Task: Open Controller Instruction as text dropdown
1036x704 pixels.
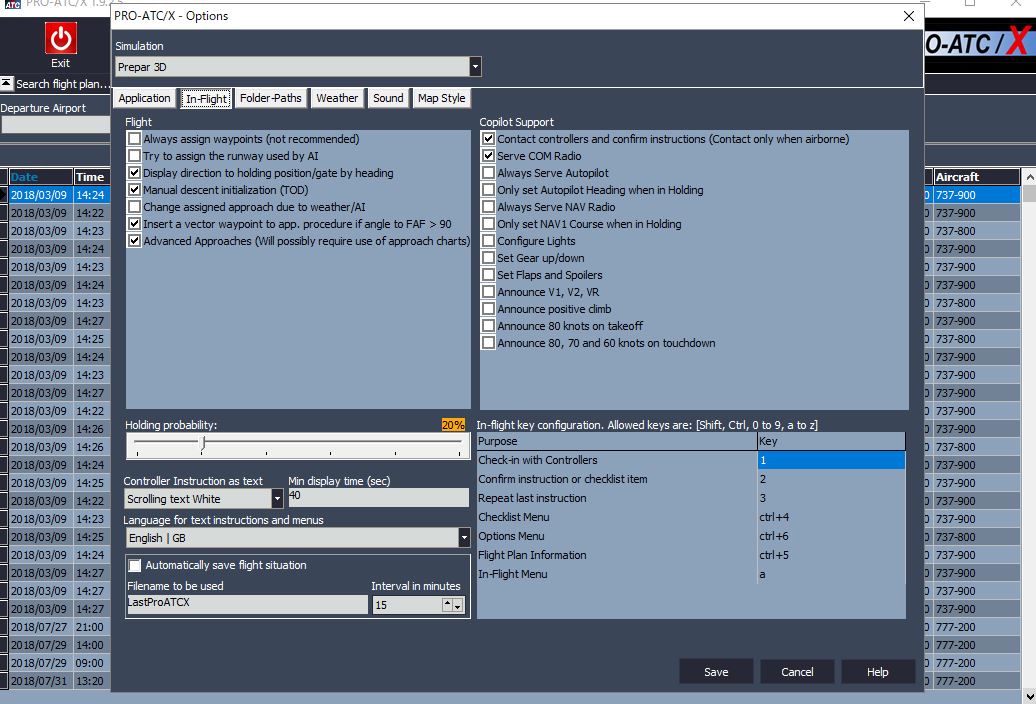Action: pos(278,499)
